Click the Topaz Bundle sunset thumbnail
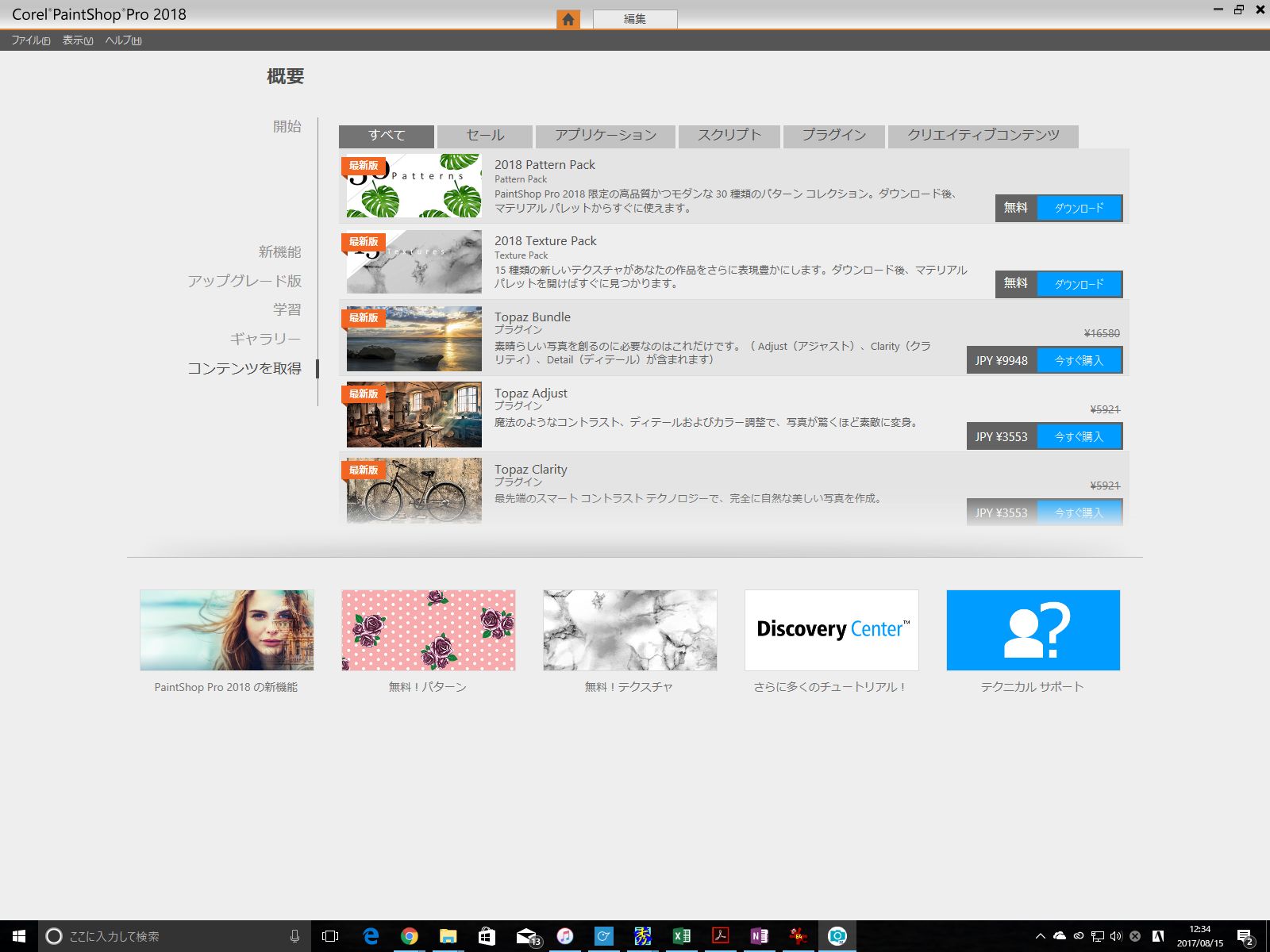Image resolution: width=1270 pixels, height=952 pixels. (414, 338)
